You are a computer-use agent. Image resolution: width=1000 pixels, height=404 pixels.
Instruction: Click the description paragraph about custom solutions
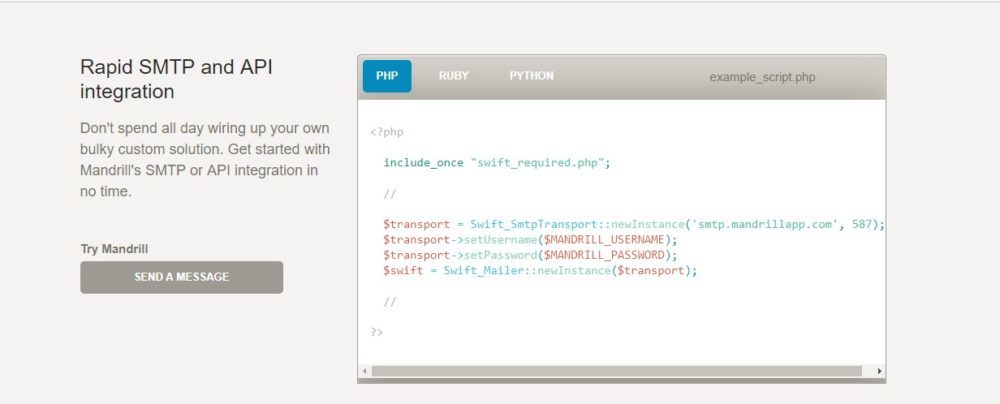tap(199, 160)
